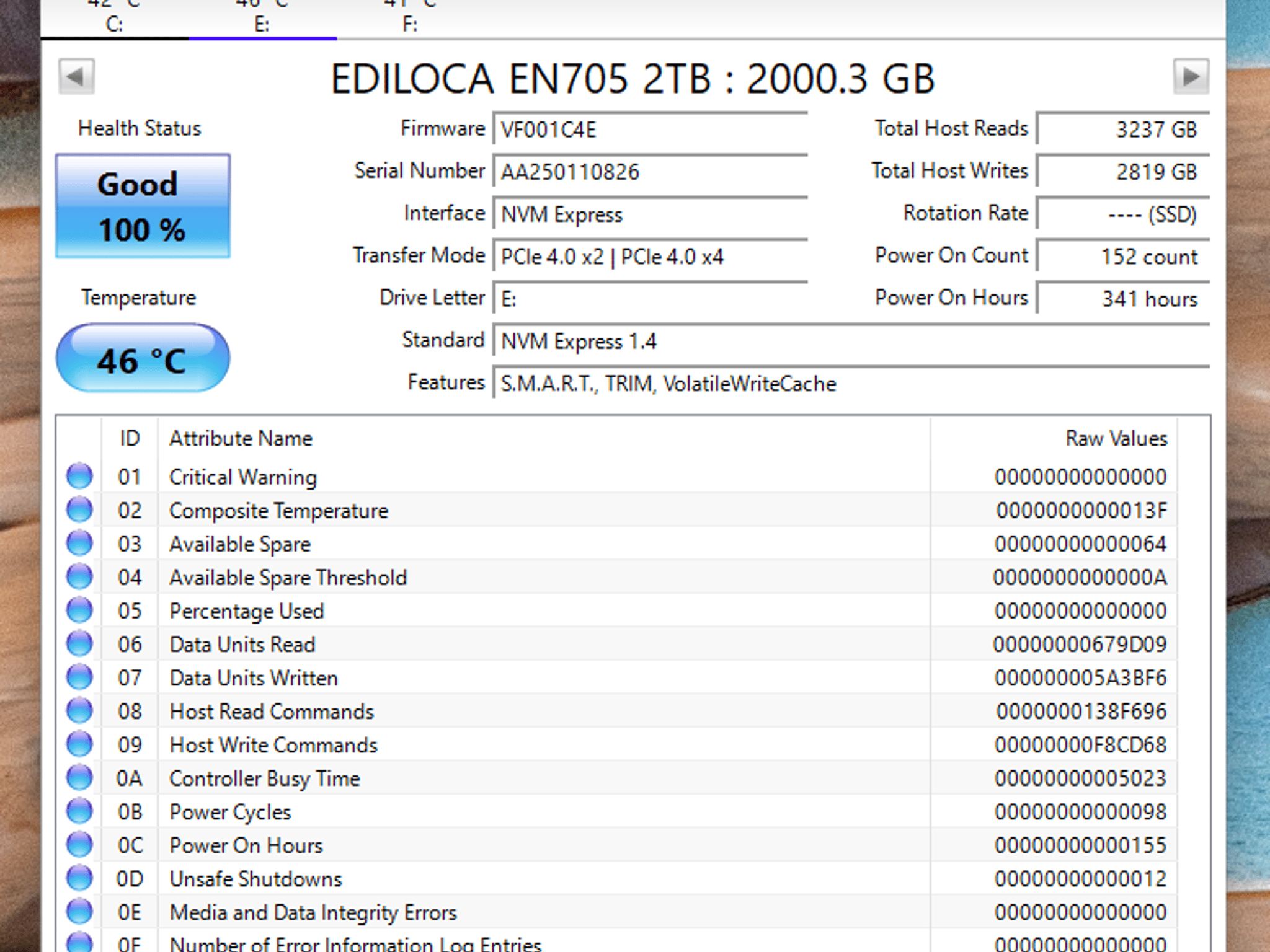Click status circle for Media and Data Integrity Errors
1270x952 pixels.
pos(79,911)
